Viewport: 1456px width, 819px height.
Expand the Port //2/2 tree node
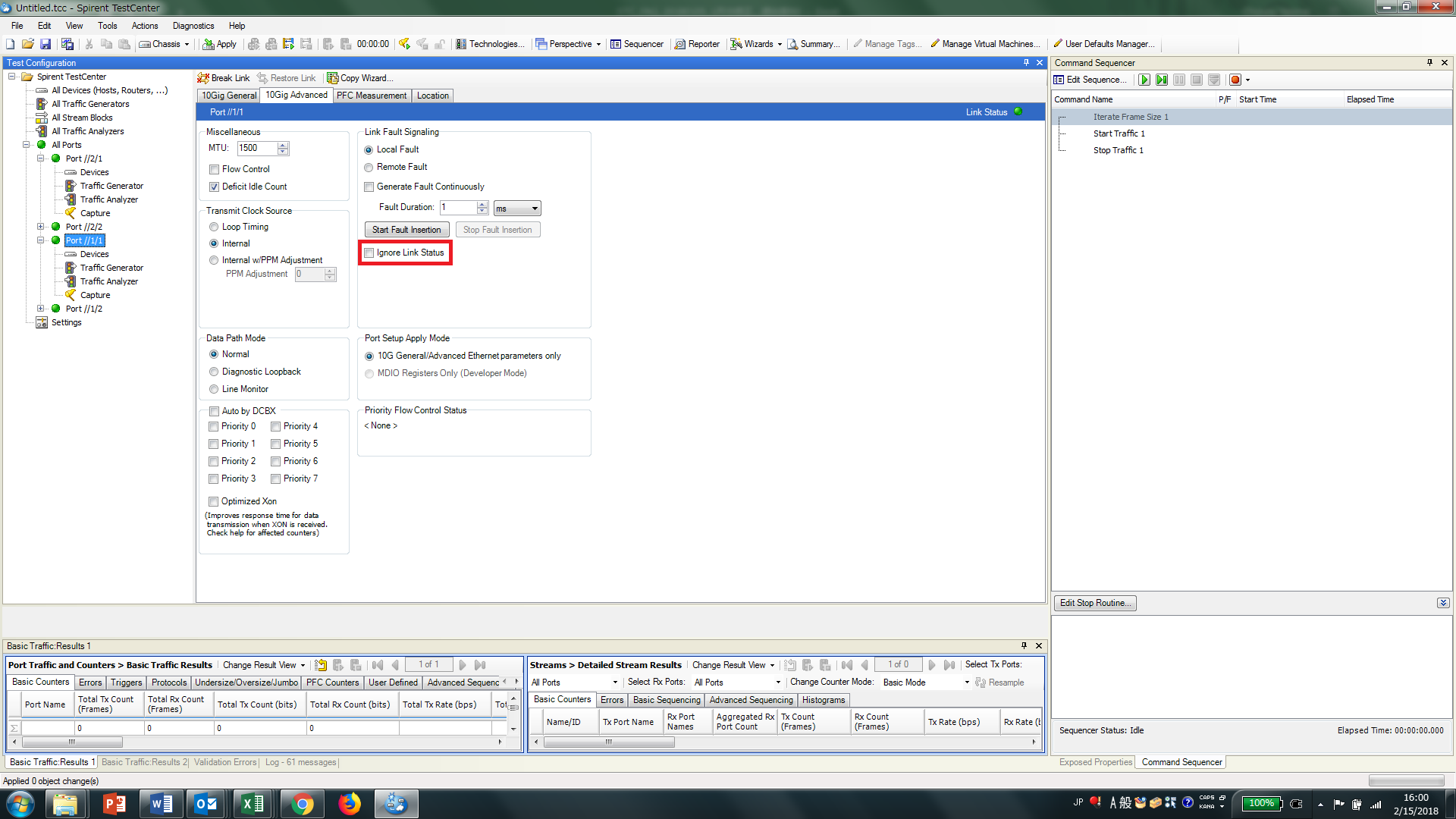click(41, 227)
